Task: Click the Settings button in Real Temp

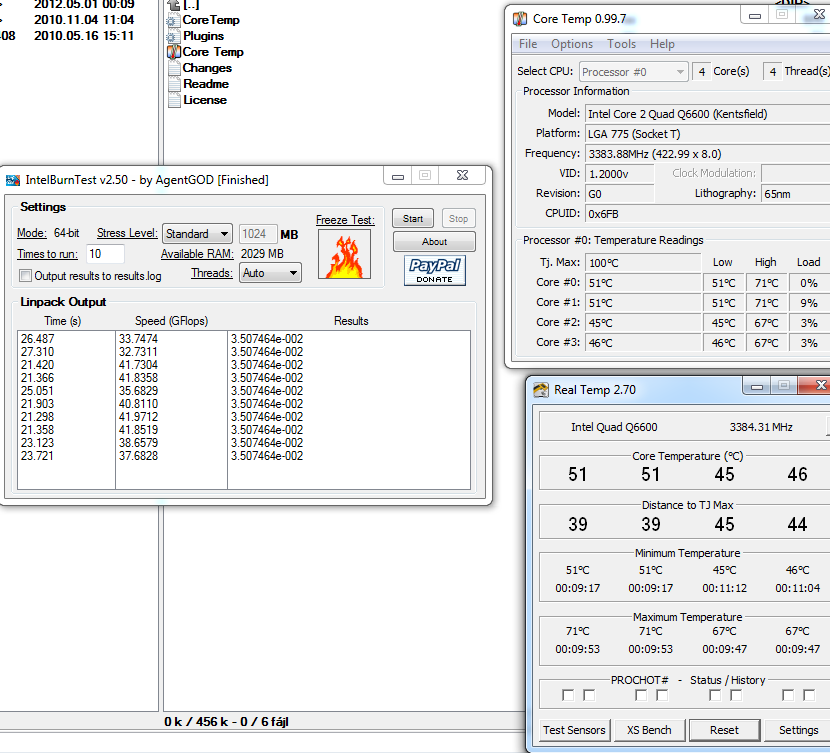Action: 798,730
